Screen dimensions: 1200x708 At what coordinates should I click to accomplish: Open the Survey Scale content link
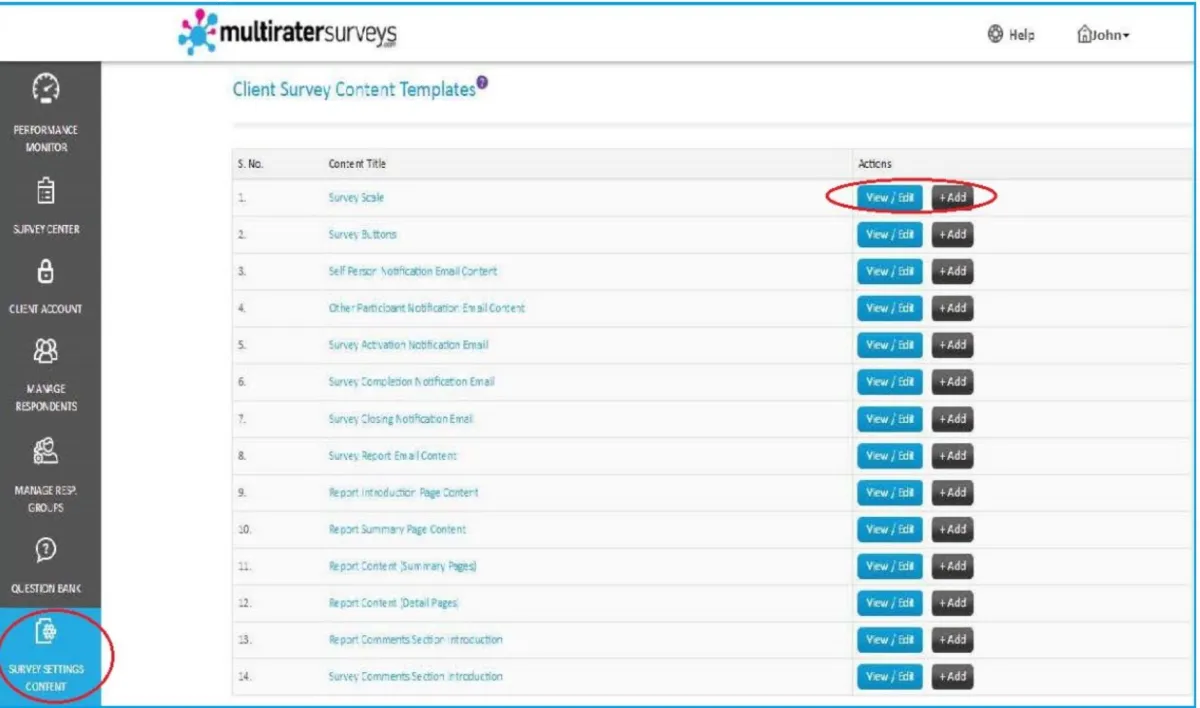356,197
